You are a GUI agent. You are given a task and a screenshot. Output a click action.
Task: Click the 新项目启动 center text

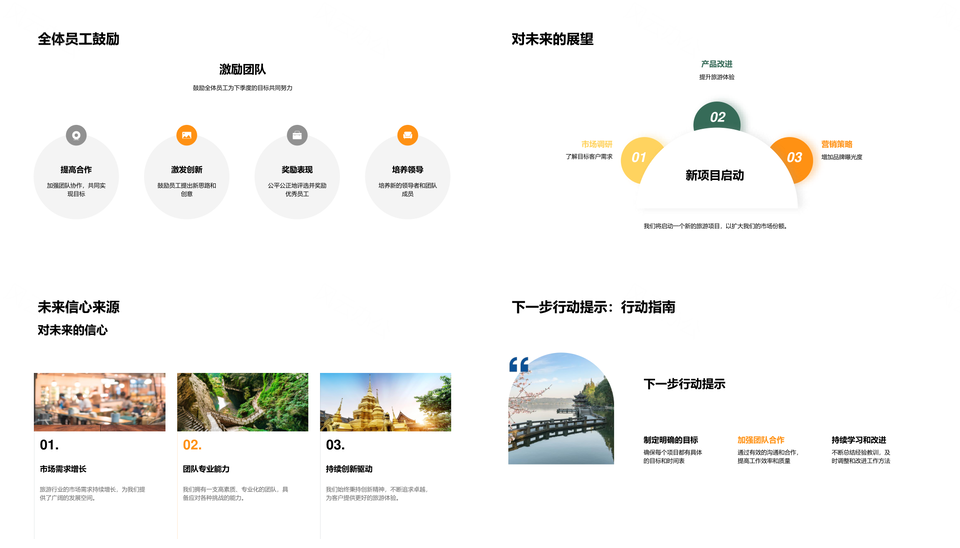click(714, 176)
